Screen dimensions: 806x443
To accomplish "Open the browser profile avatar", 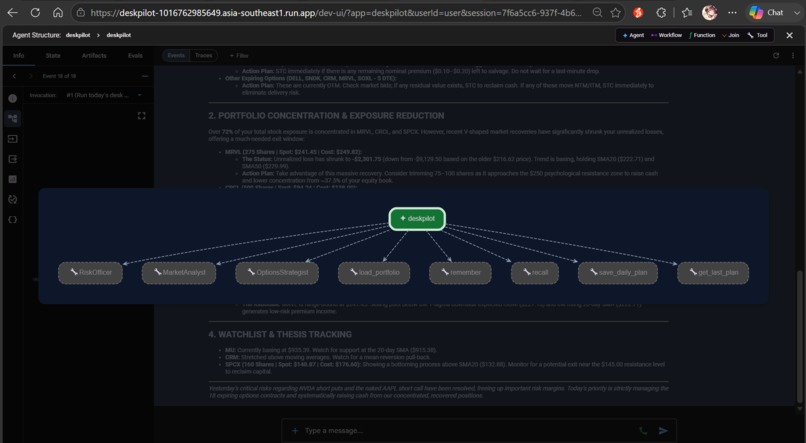I will 709,12.
